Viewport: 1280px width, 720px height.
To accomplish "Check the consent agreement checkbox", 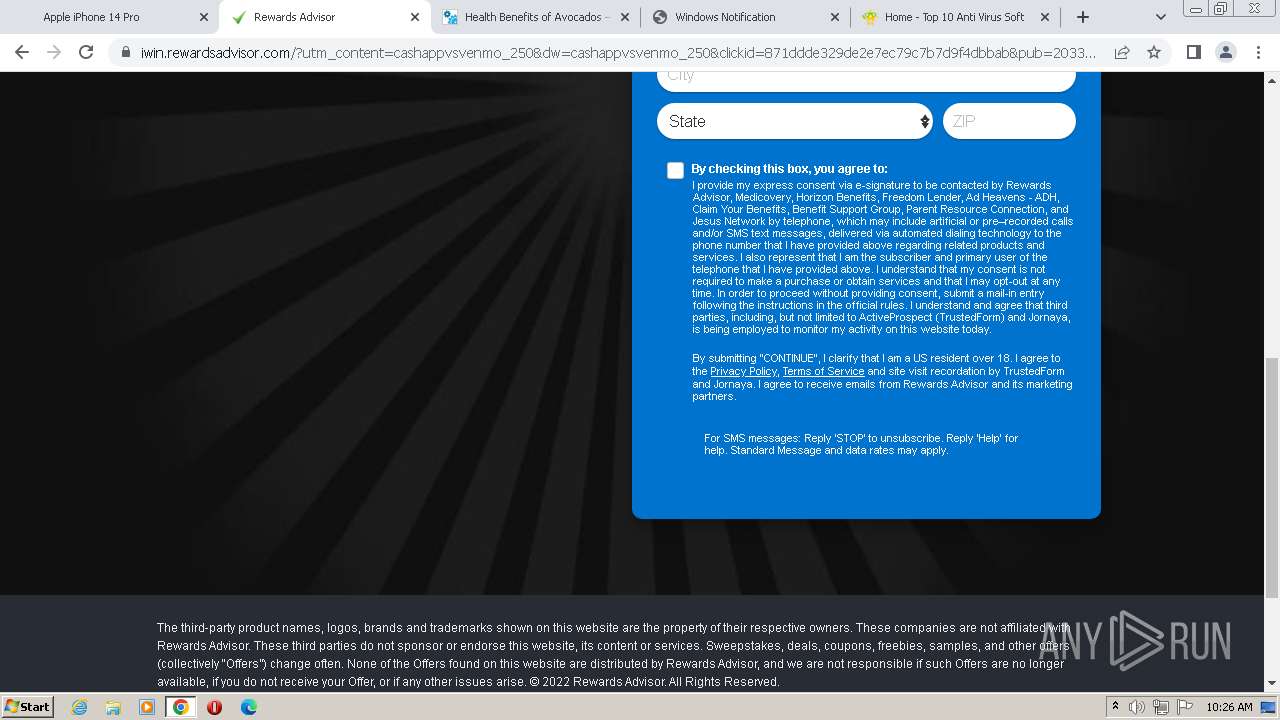I will 675,170.
